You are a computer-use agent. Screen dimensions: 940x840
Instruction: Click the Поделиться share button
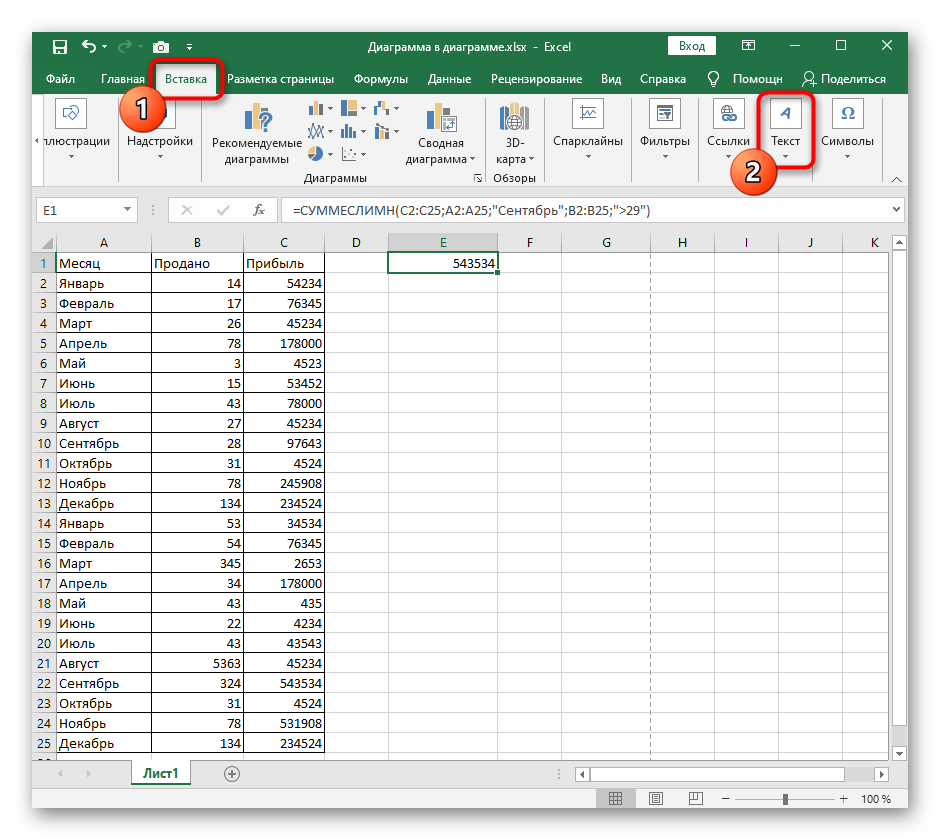point(844,79)
